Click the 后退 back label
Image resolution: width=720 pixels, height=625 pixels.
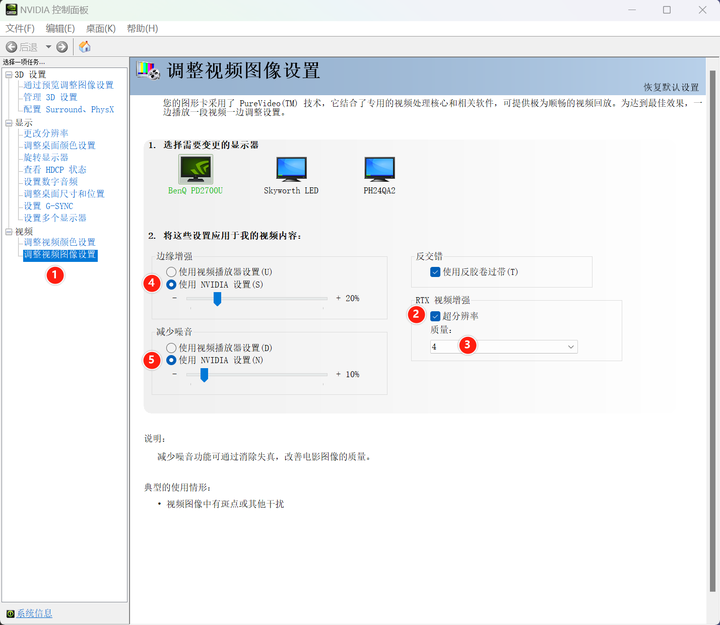(28, 47)
